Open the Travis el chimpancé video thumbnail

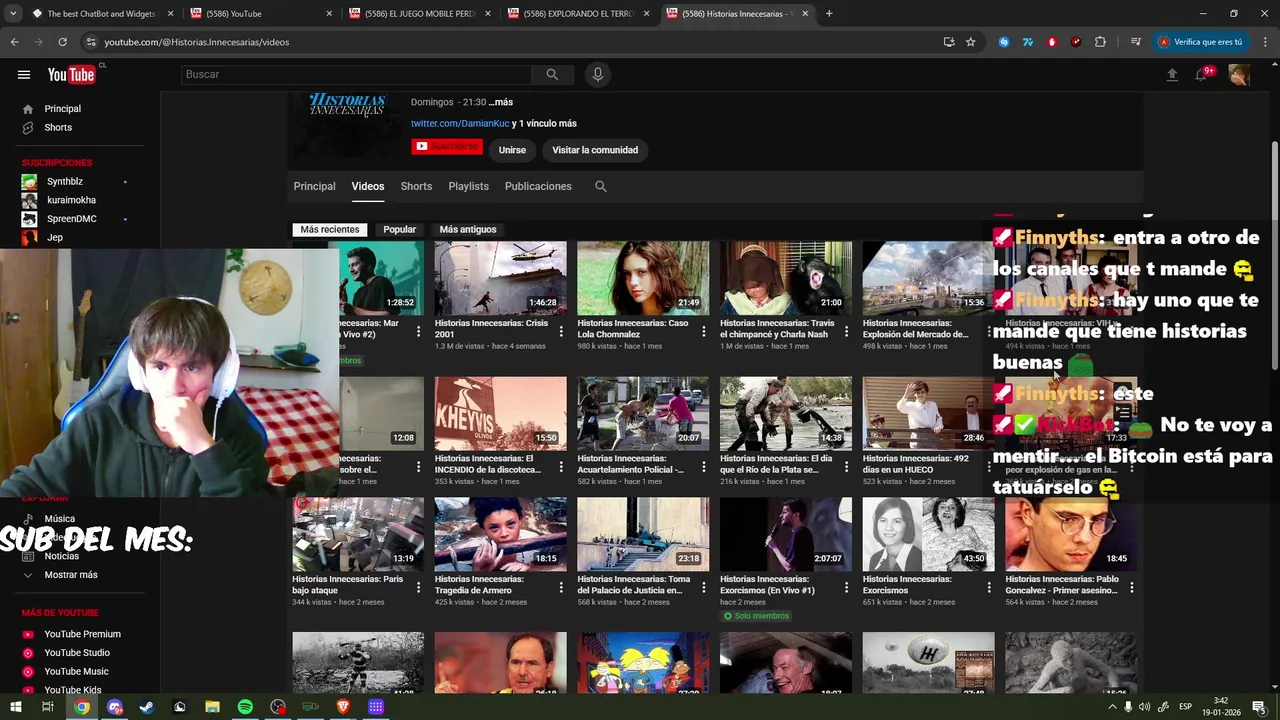point(786,278)
